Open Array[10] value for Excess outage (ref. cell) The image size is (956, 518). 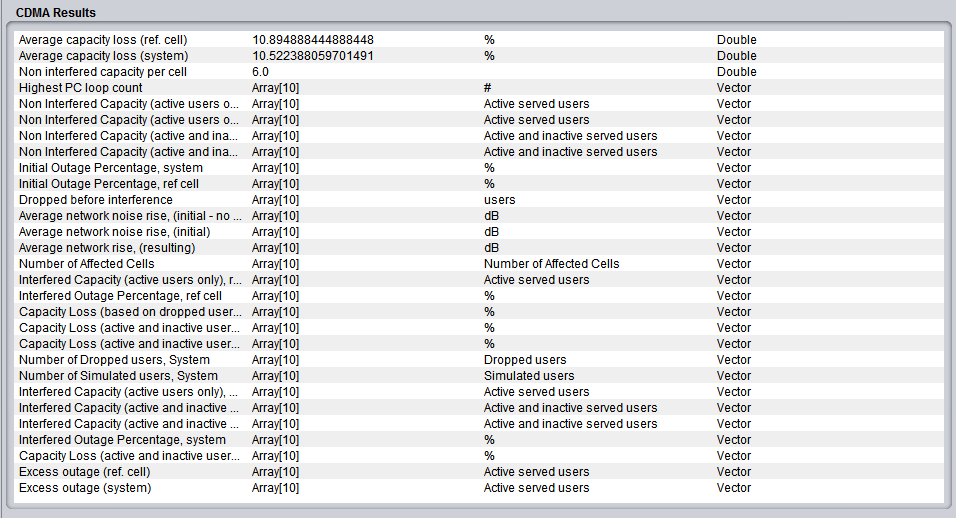coord(276,472)
